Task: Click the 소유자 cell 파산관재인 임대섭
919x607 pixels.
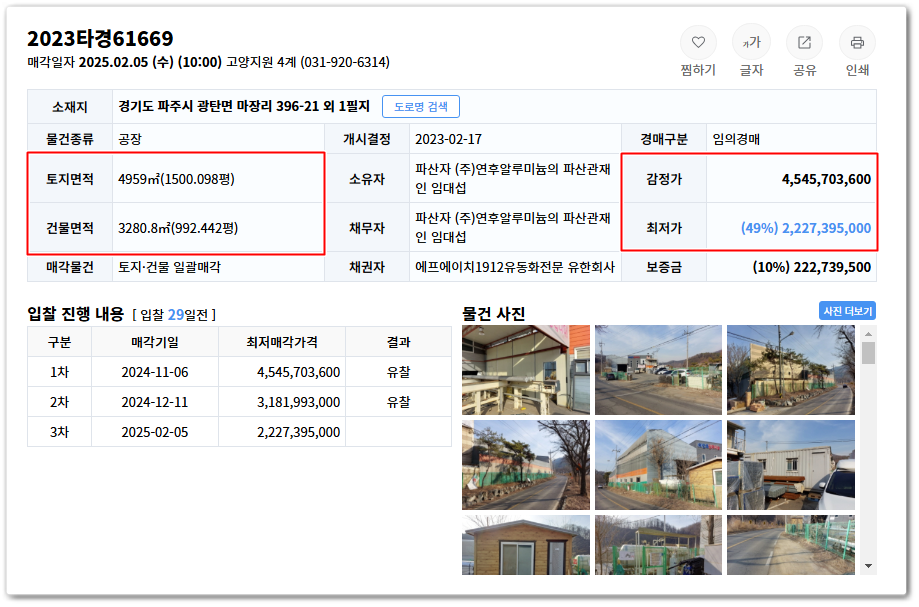Action: (x=513, y=179)
